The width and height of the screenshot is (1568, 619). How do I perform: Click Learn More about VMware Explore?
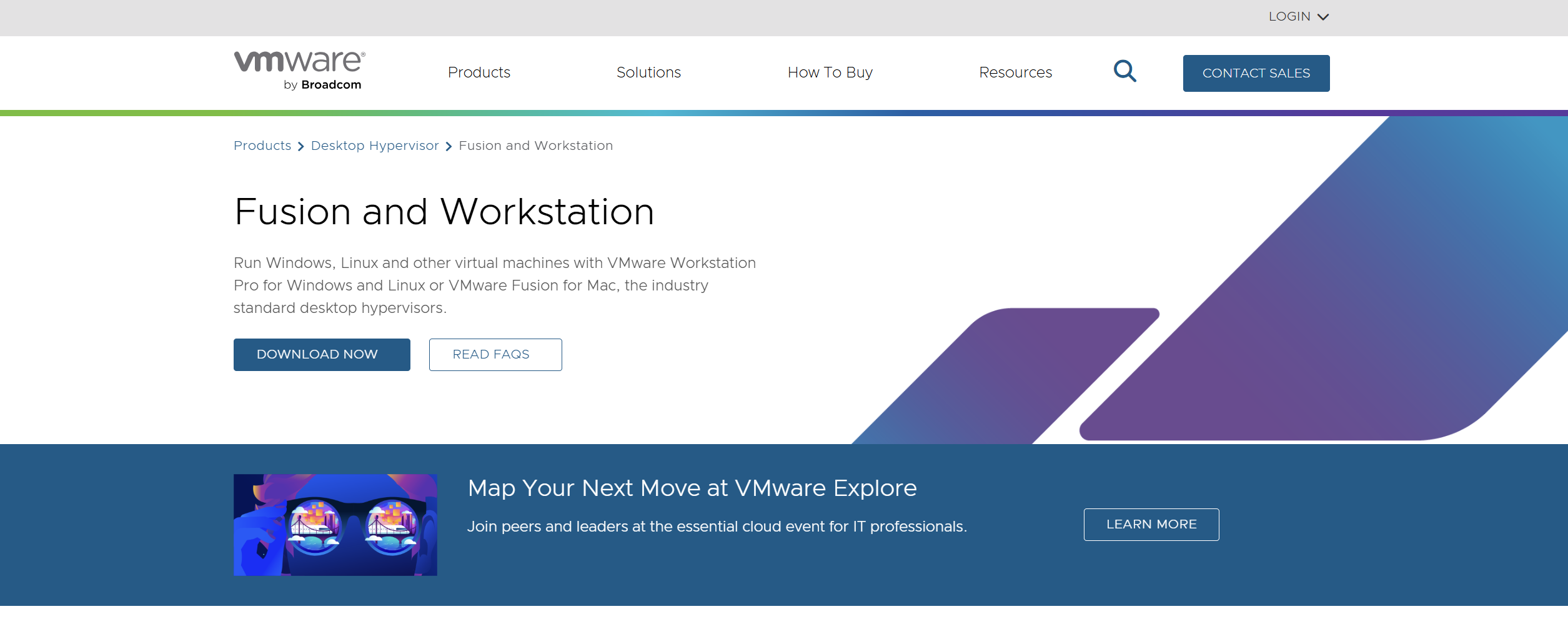[x=1151, y=525]
